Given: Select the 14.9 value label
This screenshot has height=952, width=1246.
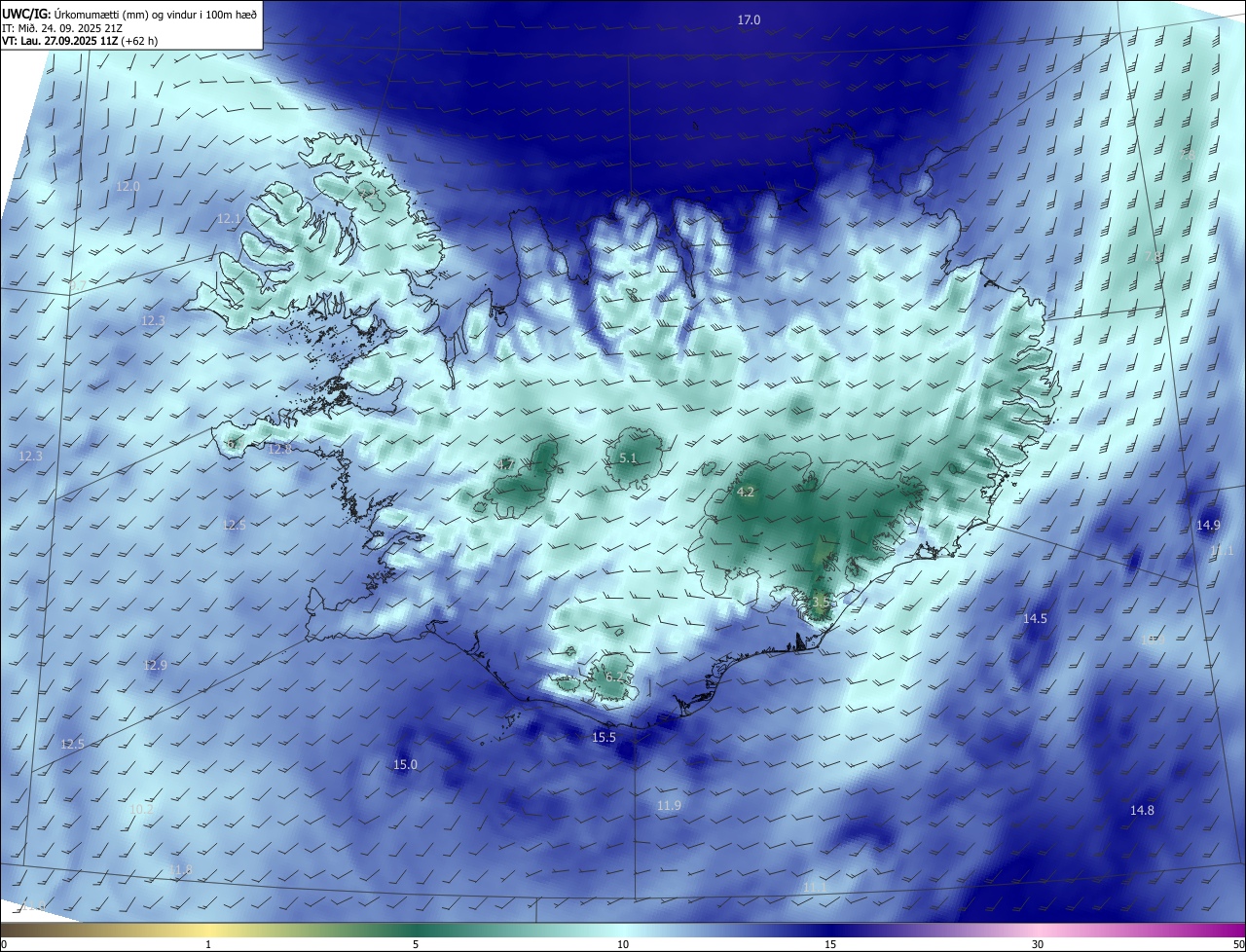Looking at the screenshot, I should [1208, 526].
